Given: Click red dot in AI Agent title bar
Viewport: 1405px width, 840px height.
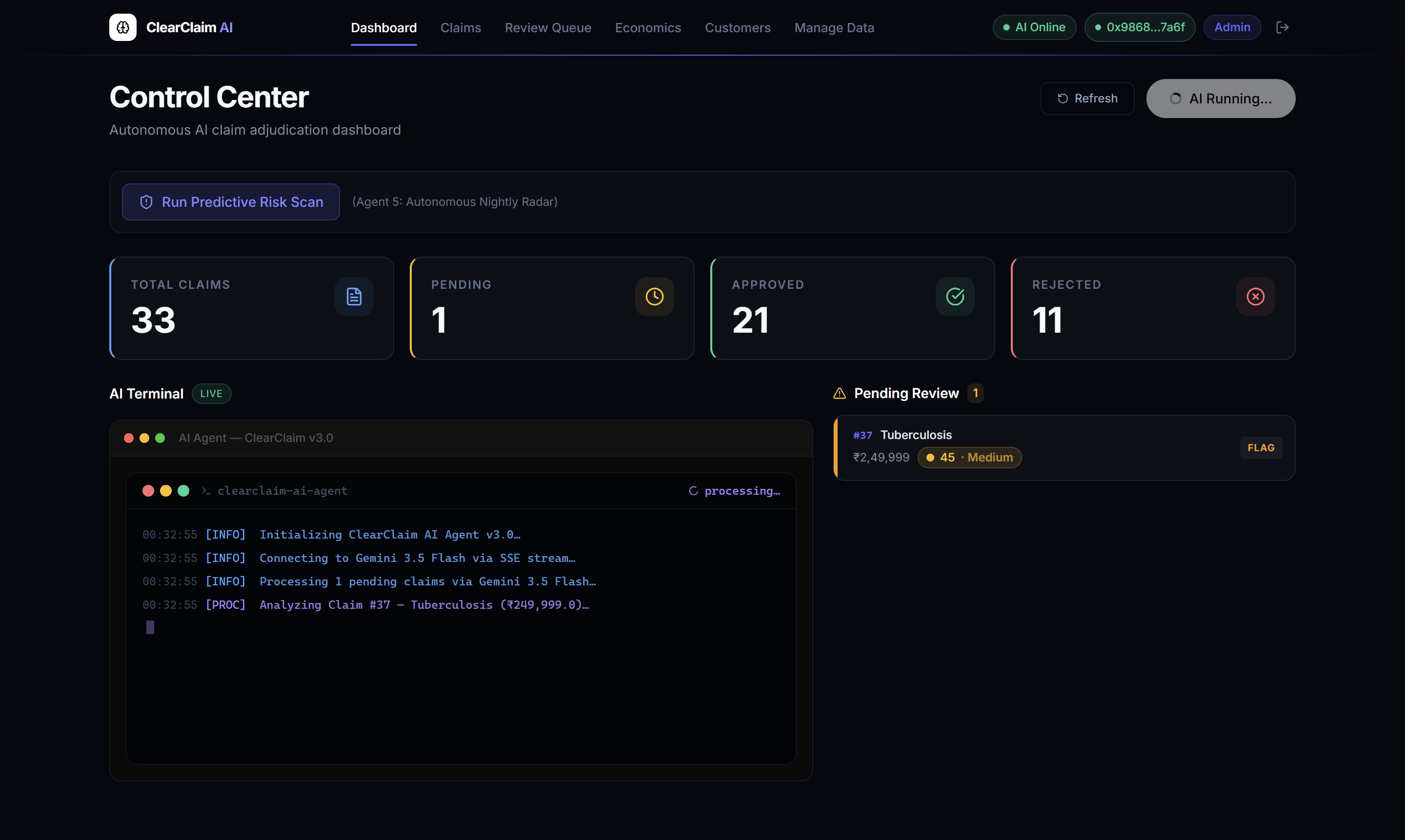Looking at the screenshot, I should (128, 438).
